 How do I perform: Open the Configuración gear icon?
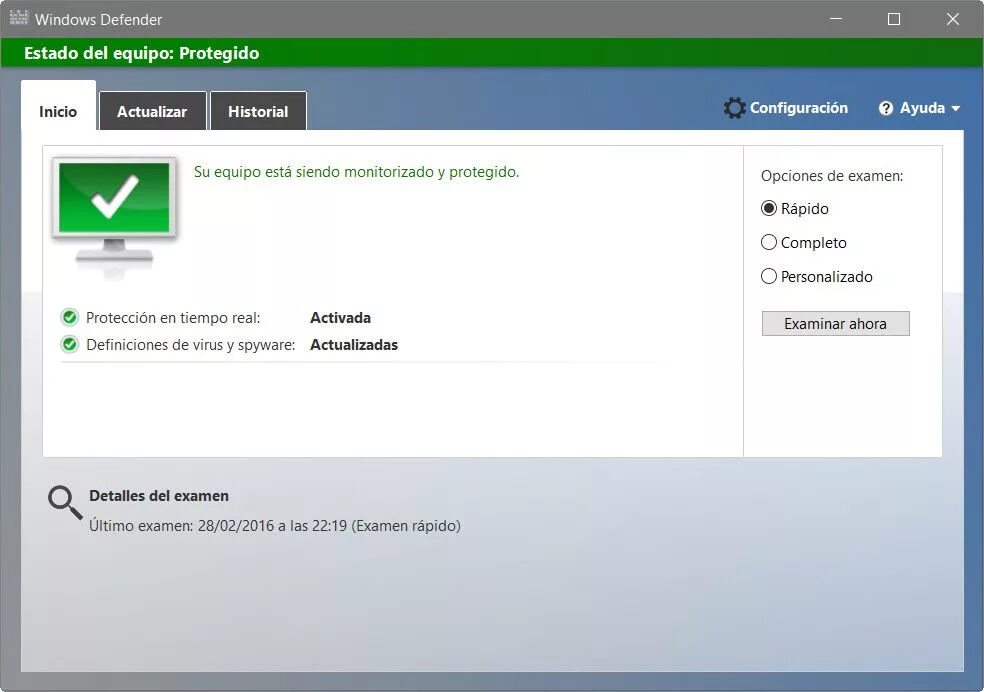click(x=734, y=108)
